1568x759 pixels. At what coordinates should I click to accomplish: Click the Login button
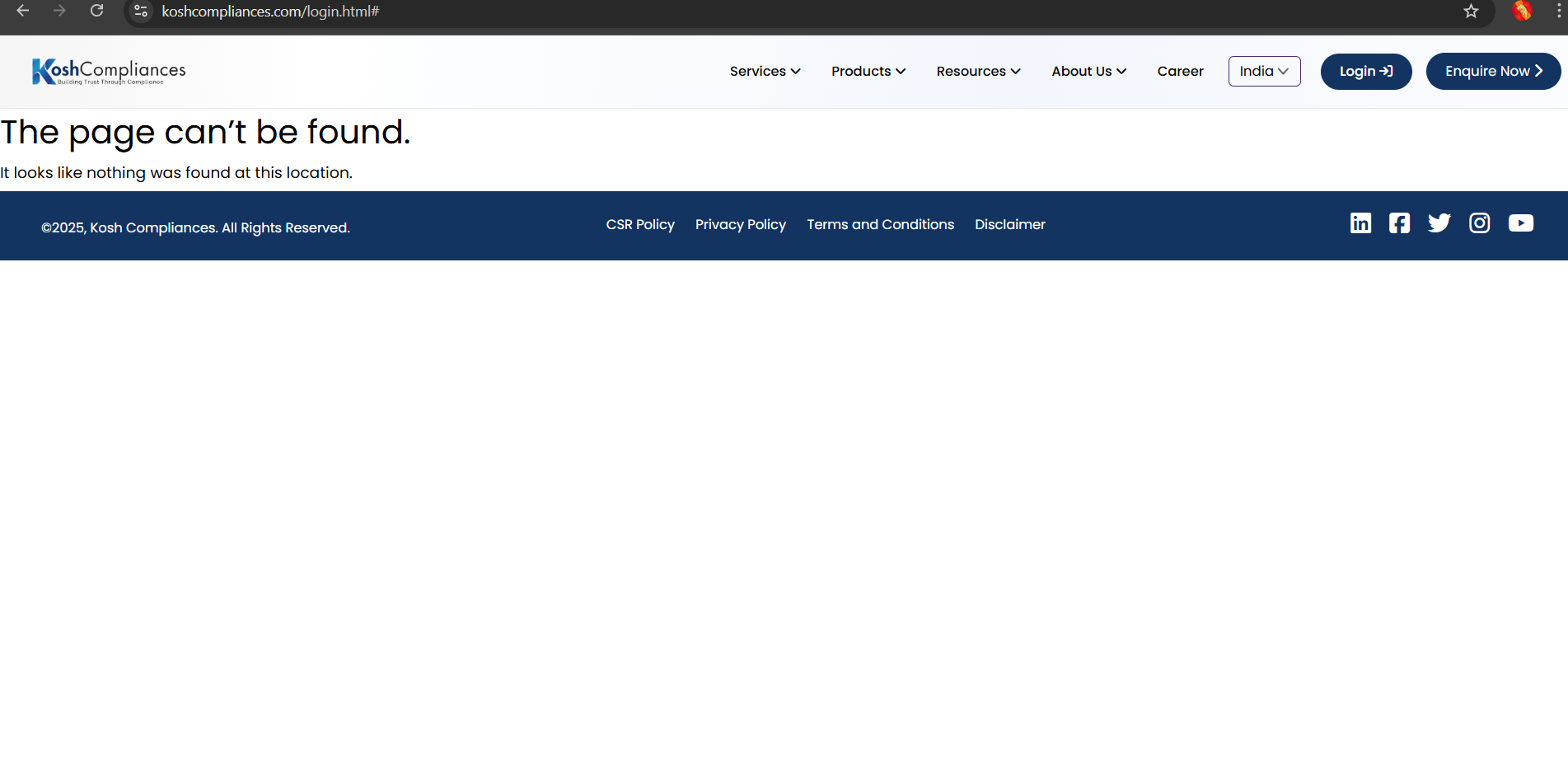click(x=1365, y=72)
